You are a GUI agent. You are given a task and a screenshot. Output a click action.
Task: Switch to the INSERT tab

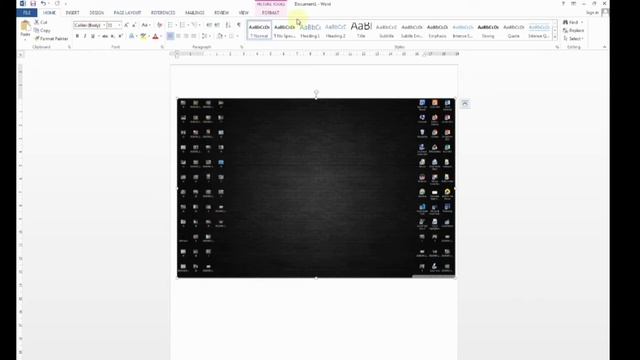coord(72,13)
